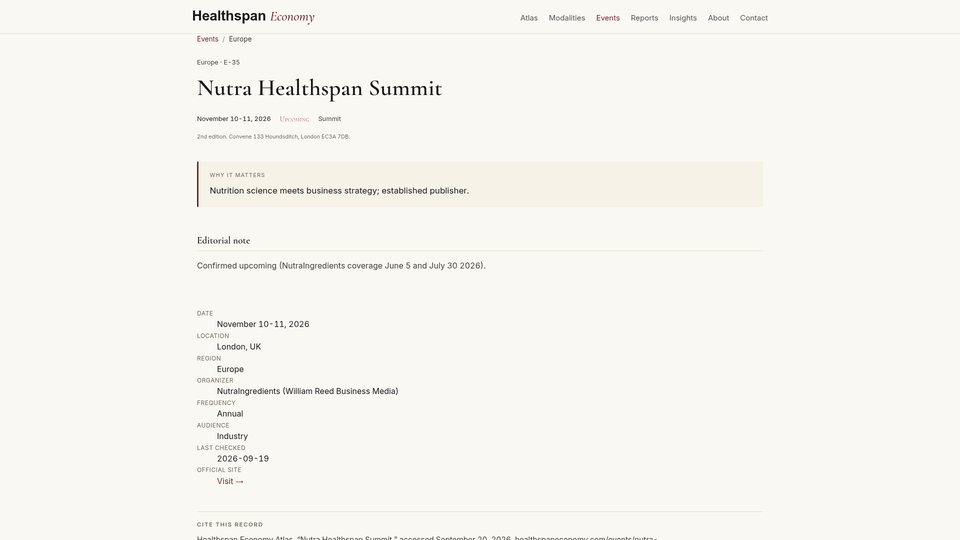
Task: Select the 'Europe · E-35' label
Action: pos(218,62)
